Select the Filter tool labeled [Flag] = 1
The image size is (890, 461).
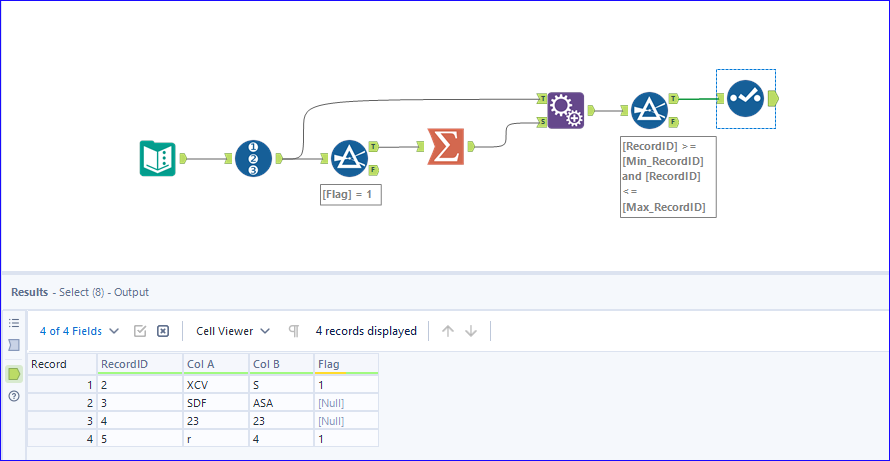point(349,158)
